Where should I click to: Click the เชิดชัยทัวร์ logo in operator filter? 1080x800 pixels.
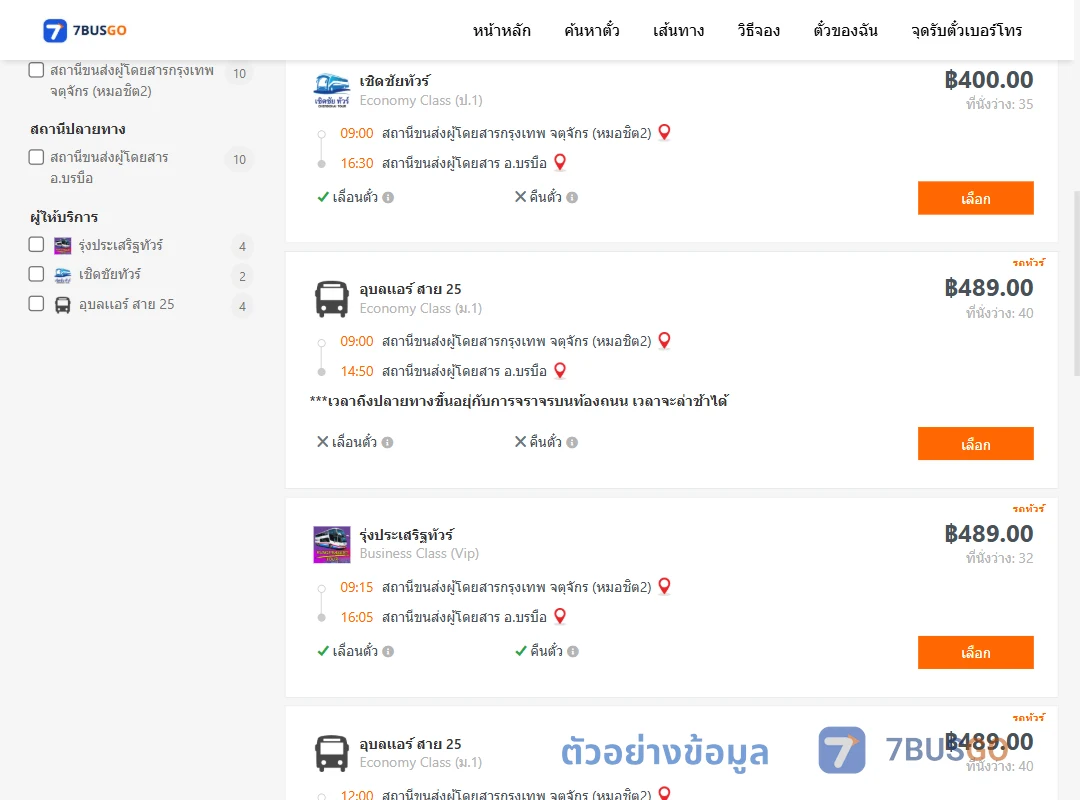point(63,275)
